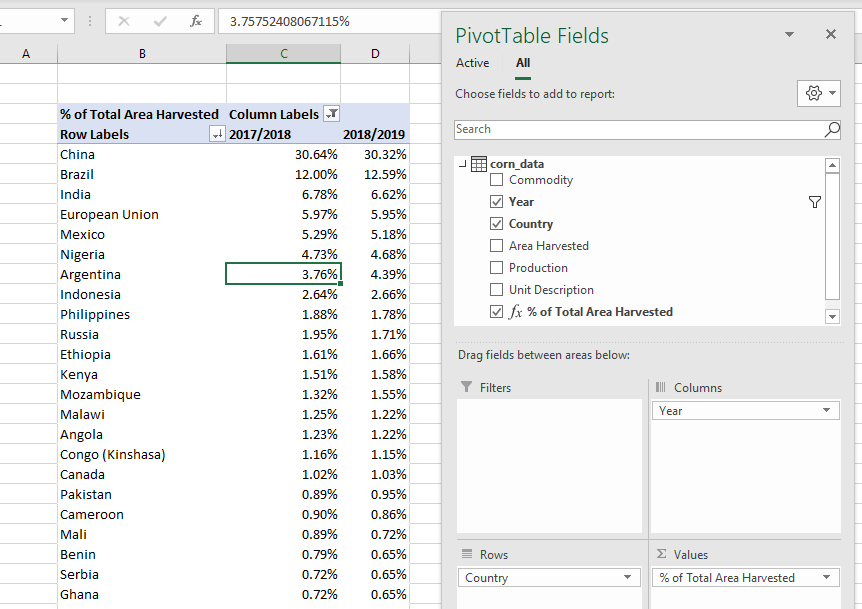Uncheck the Country field checkbox
This screenshot has height=609, width=862.
(497, 224)
